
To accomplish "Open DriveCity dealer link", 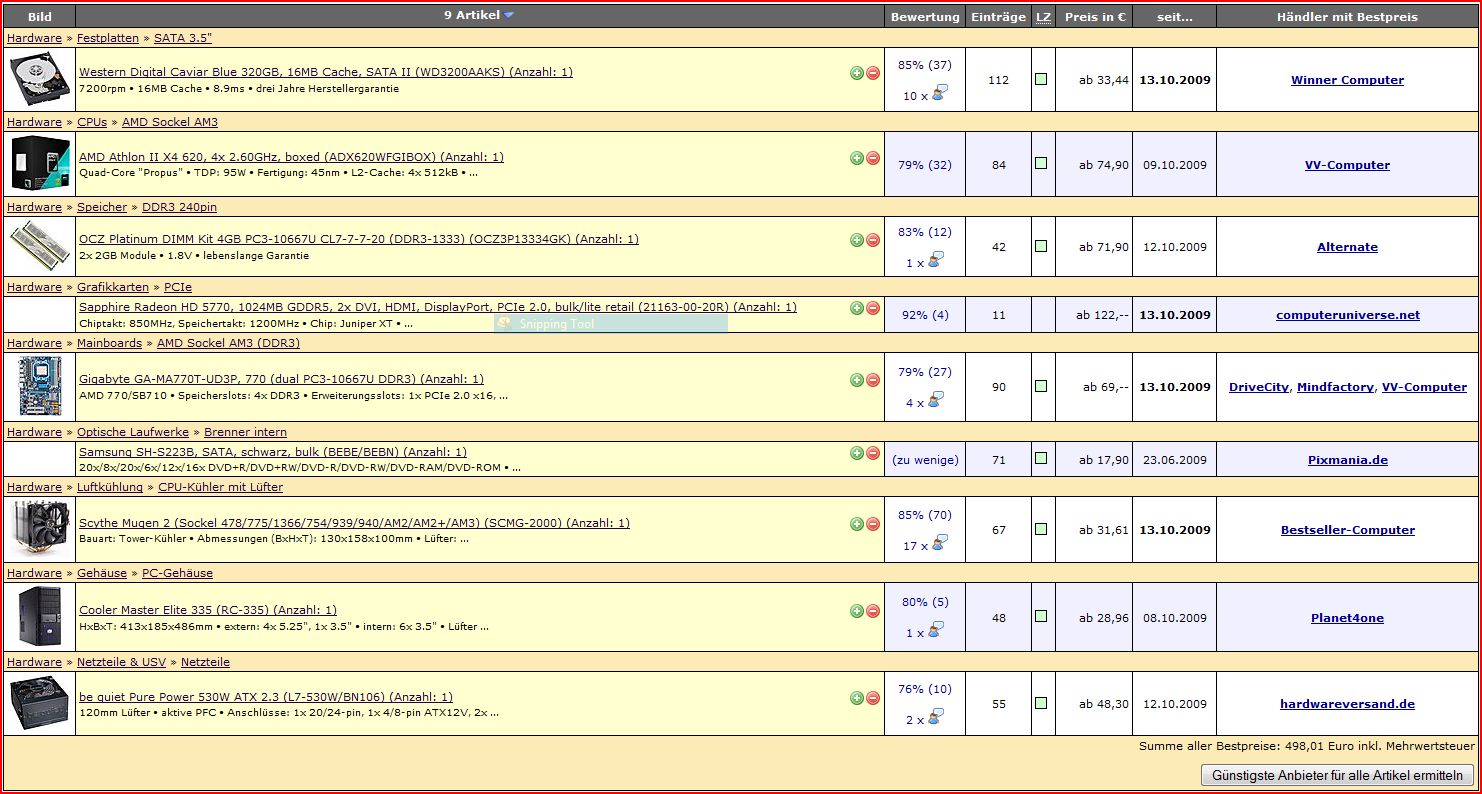I will click(x=1259, y=387).
